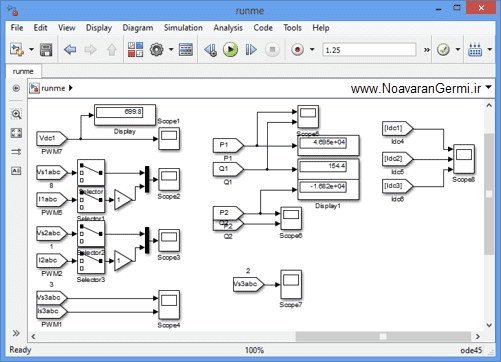The width and height of the screenshot is (501, 362).
Task: Select the [Idc1] From block
Action: [398, 128]
